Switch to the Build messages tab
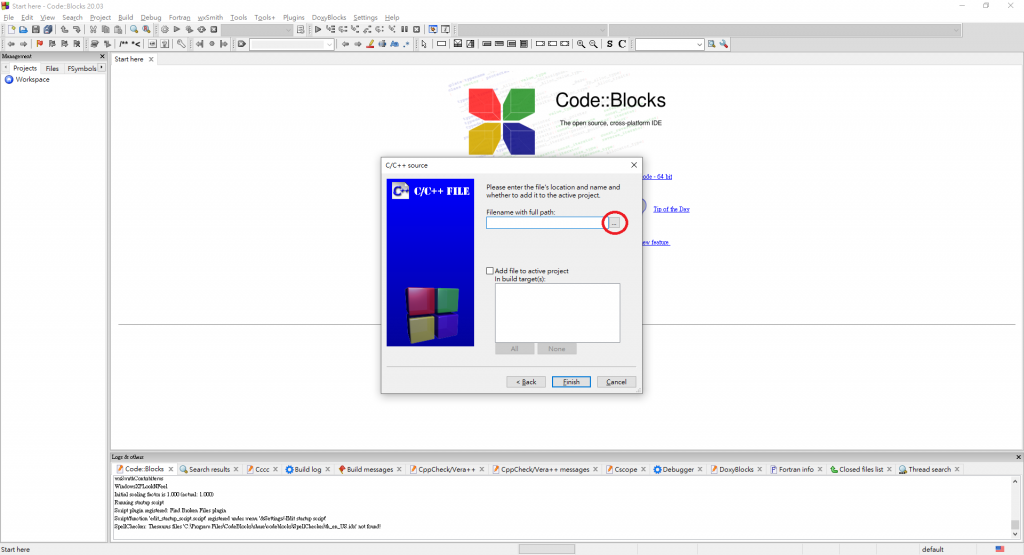 [x=369, y=469]
